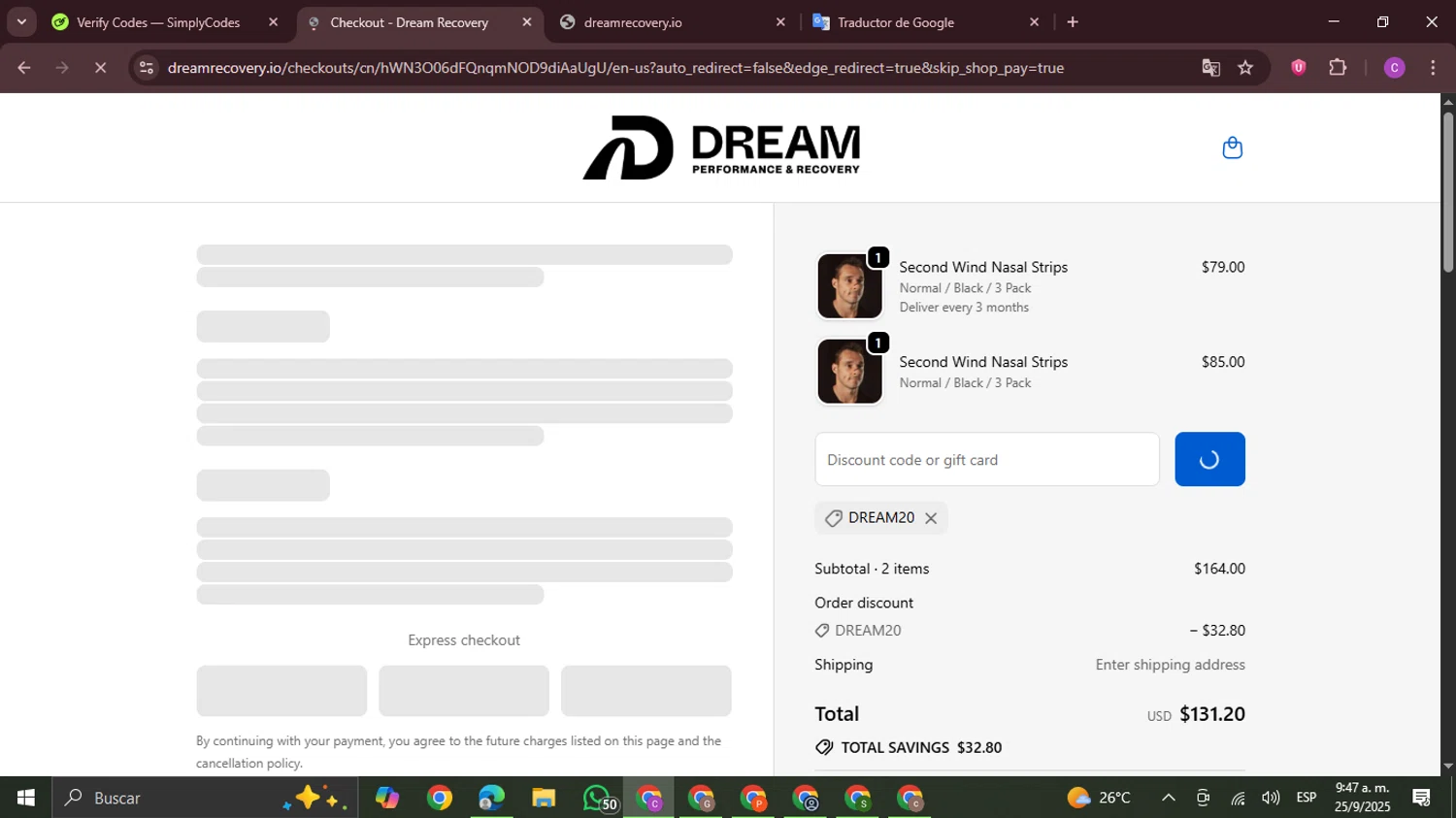Screen dimensions: 1456x818
Task: Open the weather widget showing 26°C
Action: point(1099,798)
